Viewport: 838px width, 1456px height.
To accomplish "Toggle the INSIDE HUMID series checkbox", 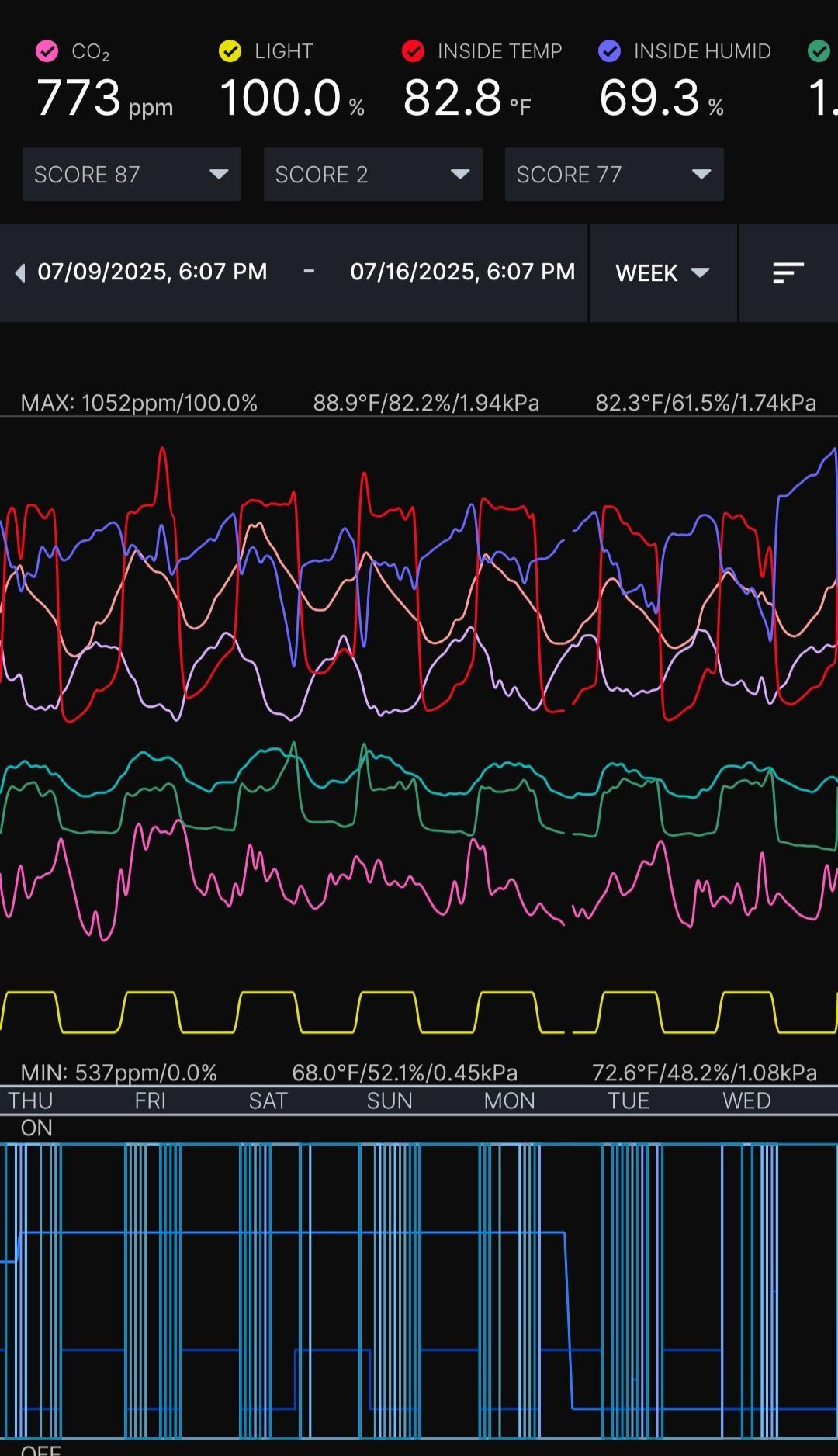I will point(610,51).
